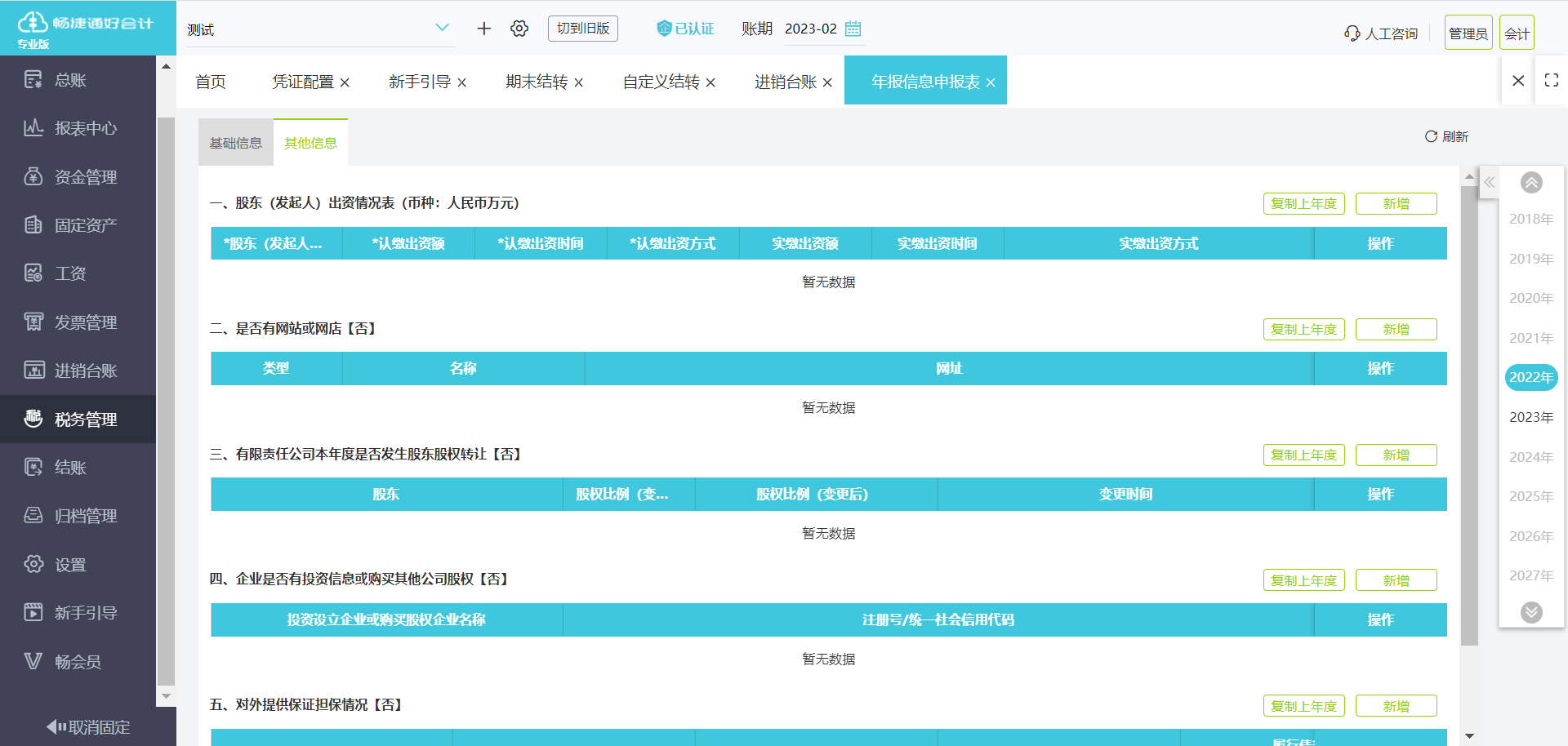Open the settings gear in top bar
The image size is (1568, 746).
pos(519,29)
